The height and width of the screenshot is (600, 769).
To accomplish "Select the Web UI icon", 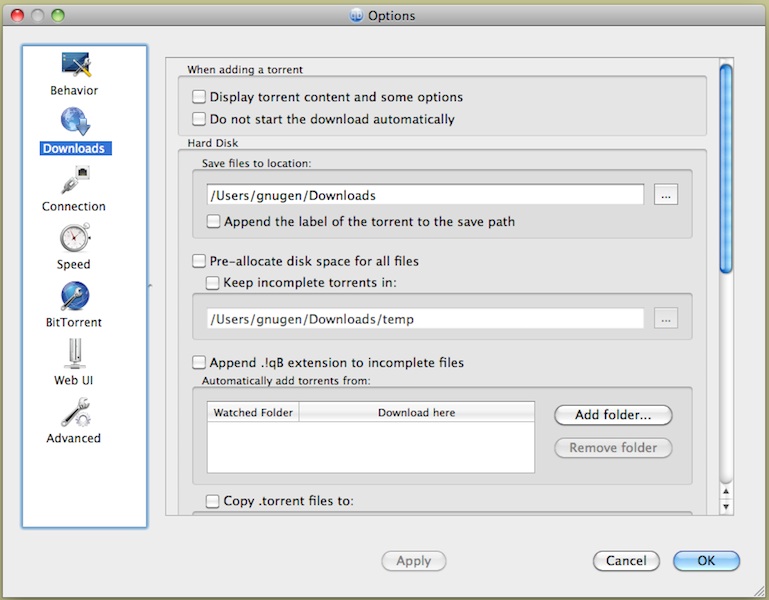I will (x=75, y=354).
